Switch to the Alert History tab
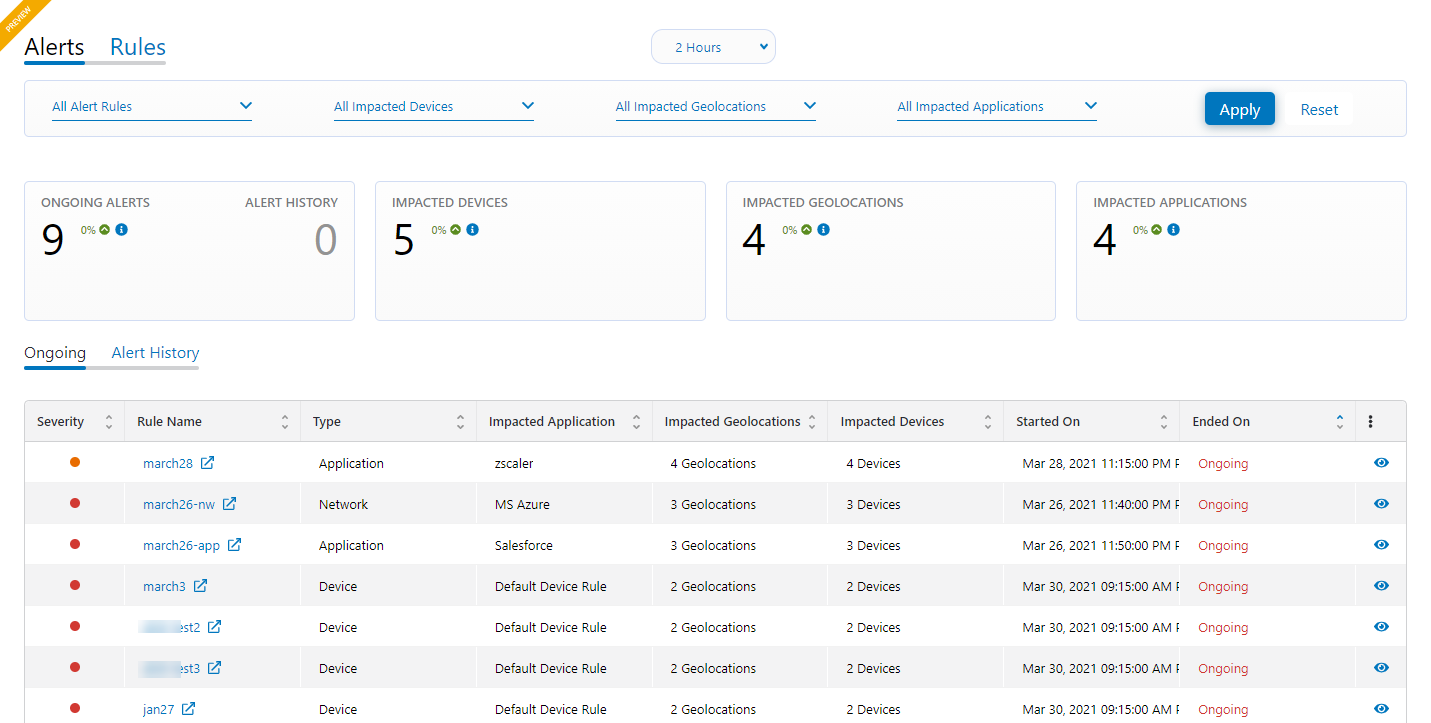This screenshot has width=1431, height=723. (155, 353)
